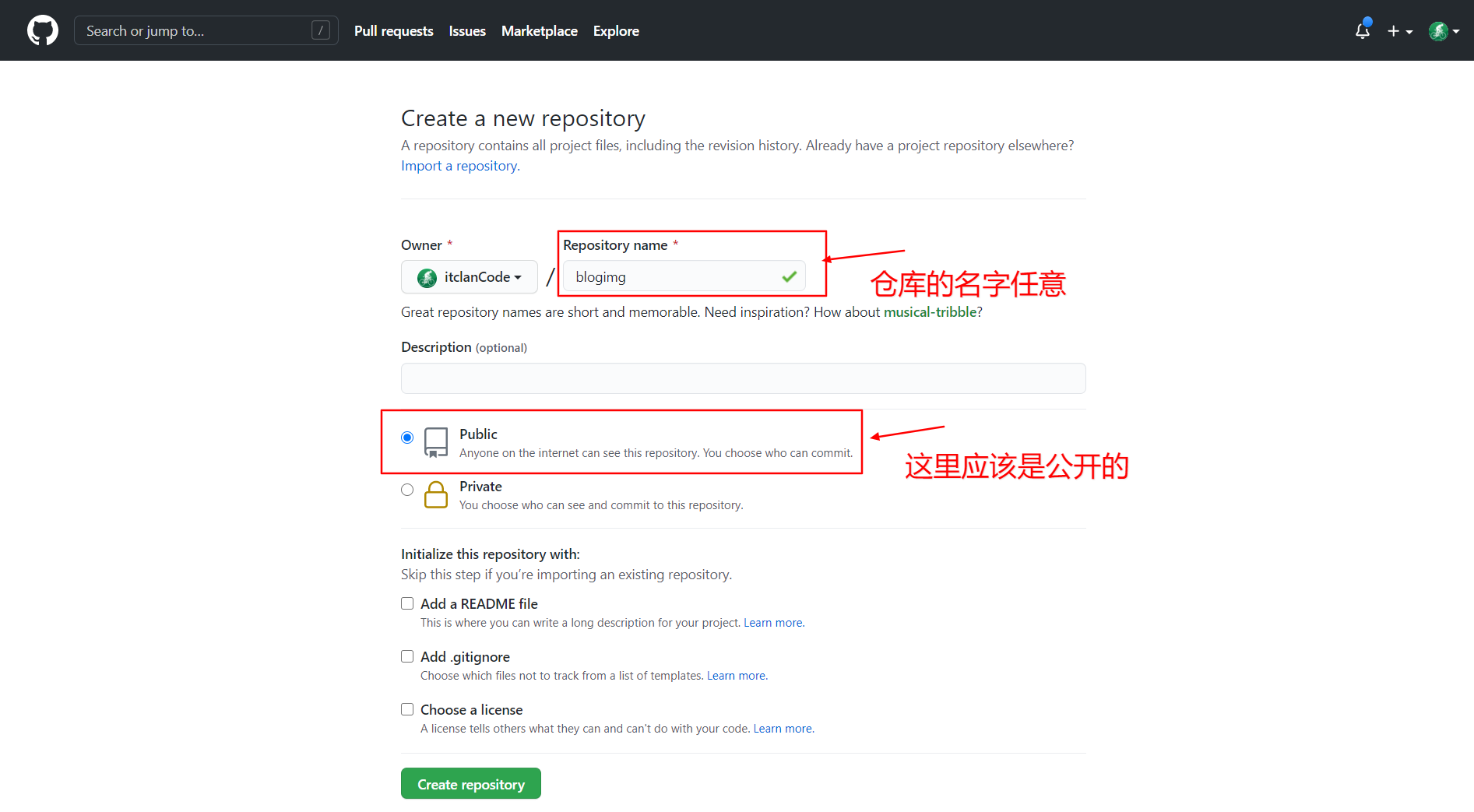Open notifications via the bell icon
This screenshot has height=812, width=1474.
[x=1363, y=31]
